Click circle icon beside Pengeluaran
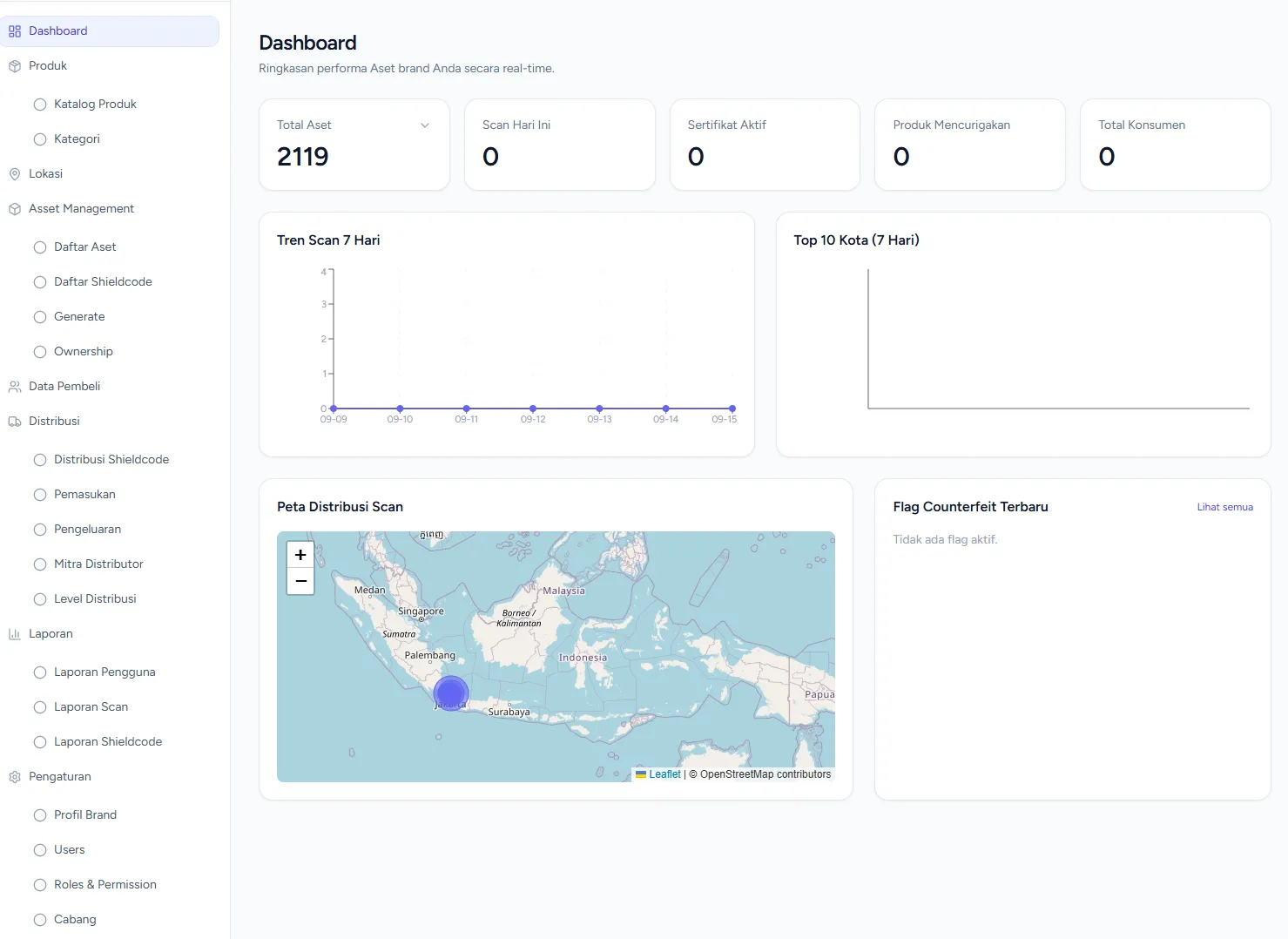The height and width of the screenshot is (939, 1288). 40,530
